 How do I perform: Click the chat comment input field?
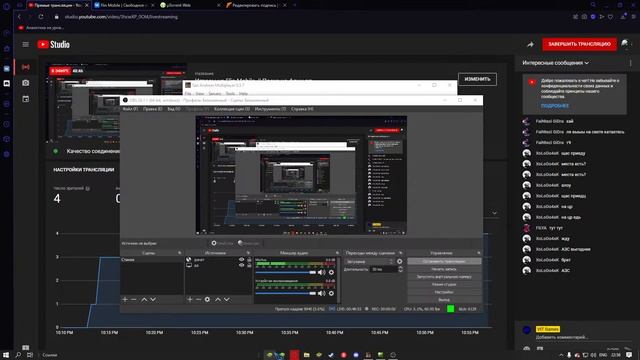coord(583,338)
